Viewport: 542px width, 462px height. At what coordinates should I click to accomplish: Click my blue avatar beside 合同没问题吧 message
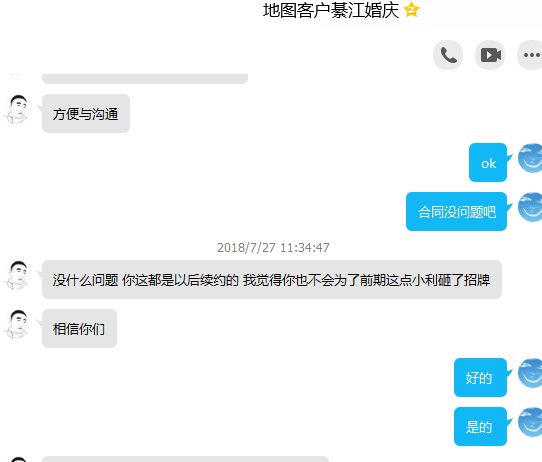(530, 207)
